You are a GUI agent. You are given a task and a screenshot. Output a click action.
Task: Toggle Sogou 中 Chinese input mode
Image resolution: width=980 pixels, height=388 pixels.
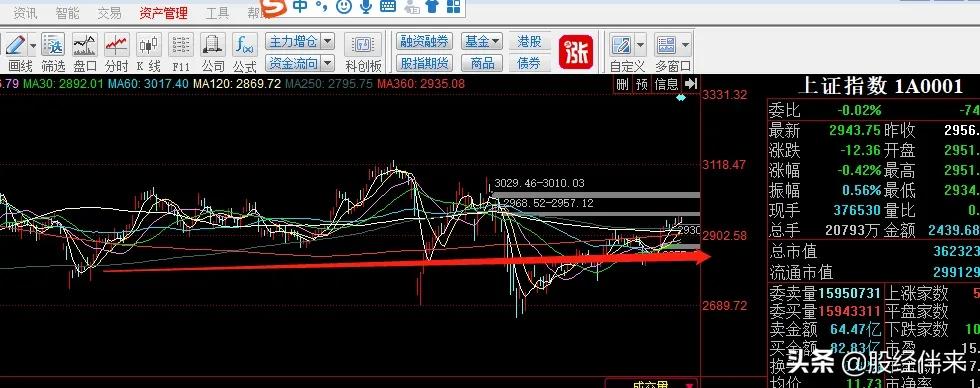tap(301, 6)
